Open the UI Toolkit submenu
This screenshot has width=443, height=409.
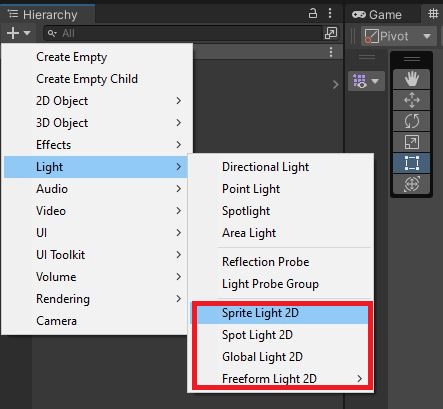[x=96, y=255]
